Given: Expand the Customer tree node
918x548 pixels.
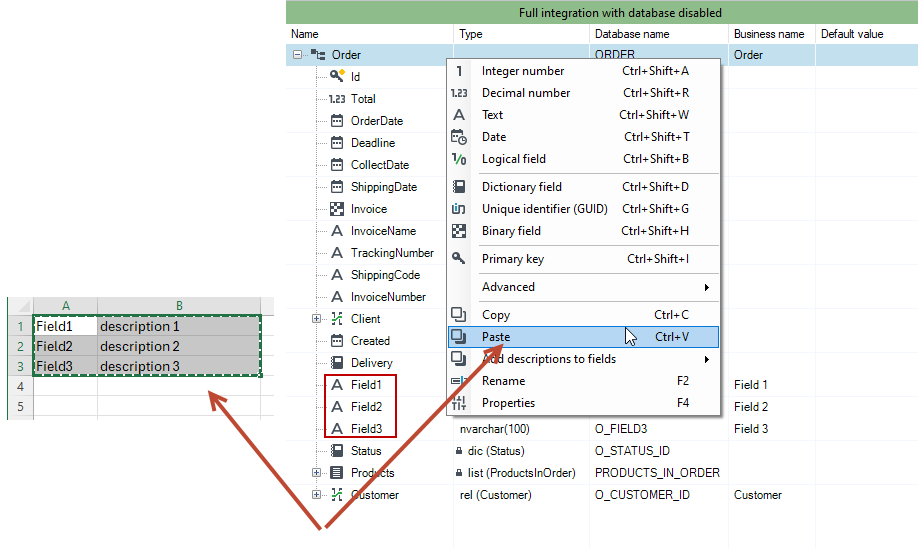Looking at the screenshot, I should pos(316,495).
